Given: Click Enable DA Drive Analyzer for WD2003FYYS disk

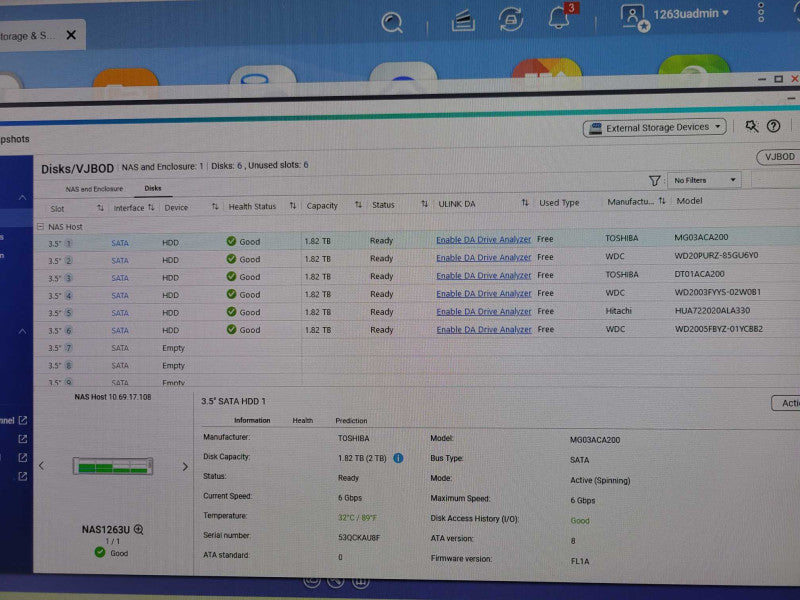Looking at the screenshot, I should click(x=483, y=293).
